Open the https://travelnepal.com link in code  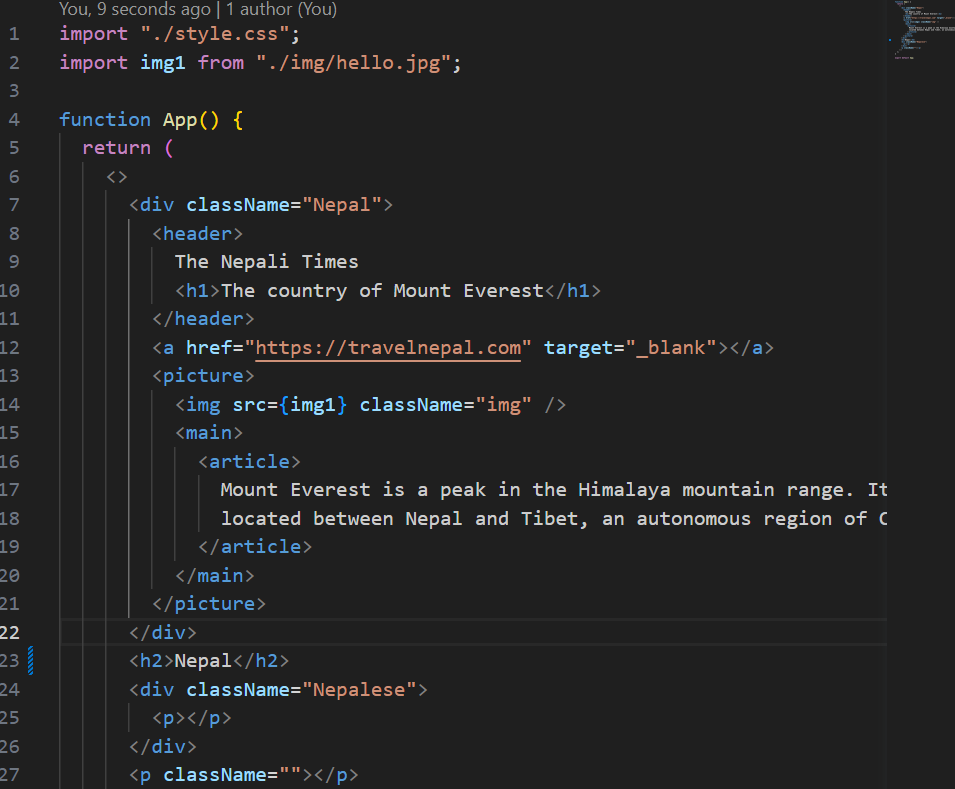click(388, 348)
